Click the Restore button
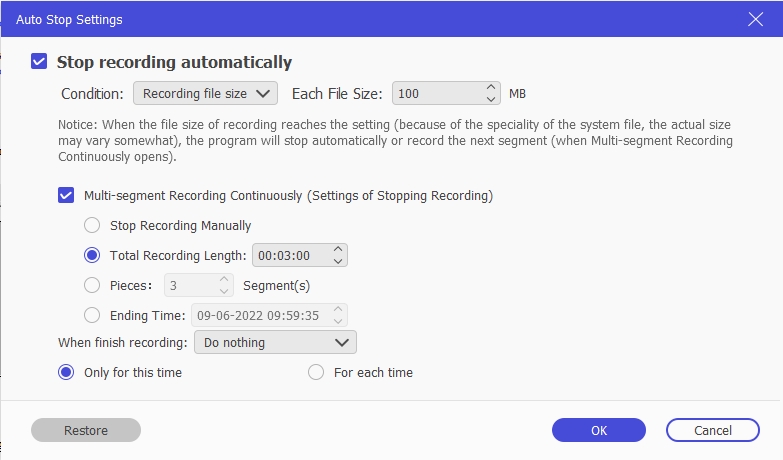 click(86, 430)
